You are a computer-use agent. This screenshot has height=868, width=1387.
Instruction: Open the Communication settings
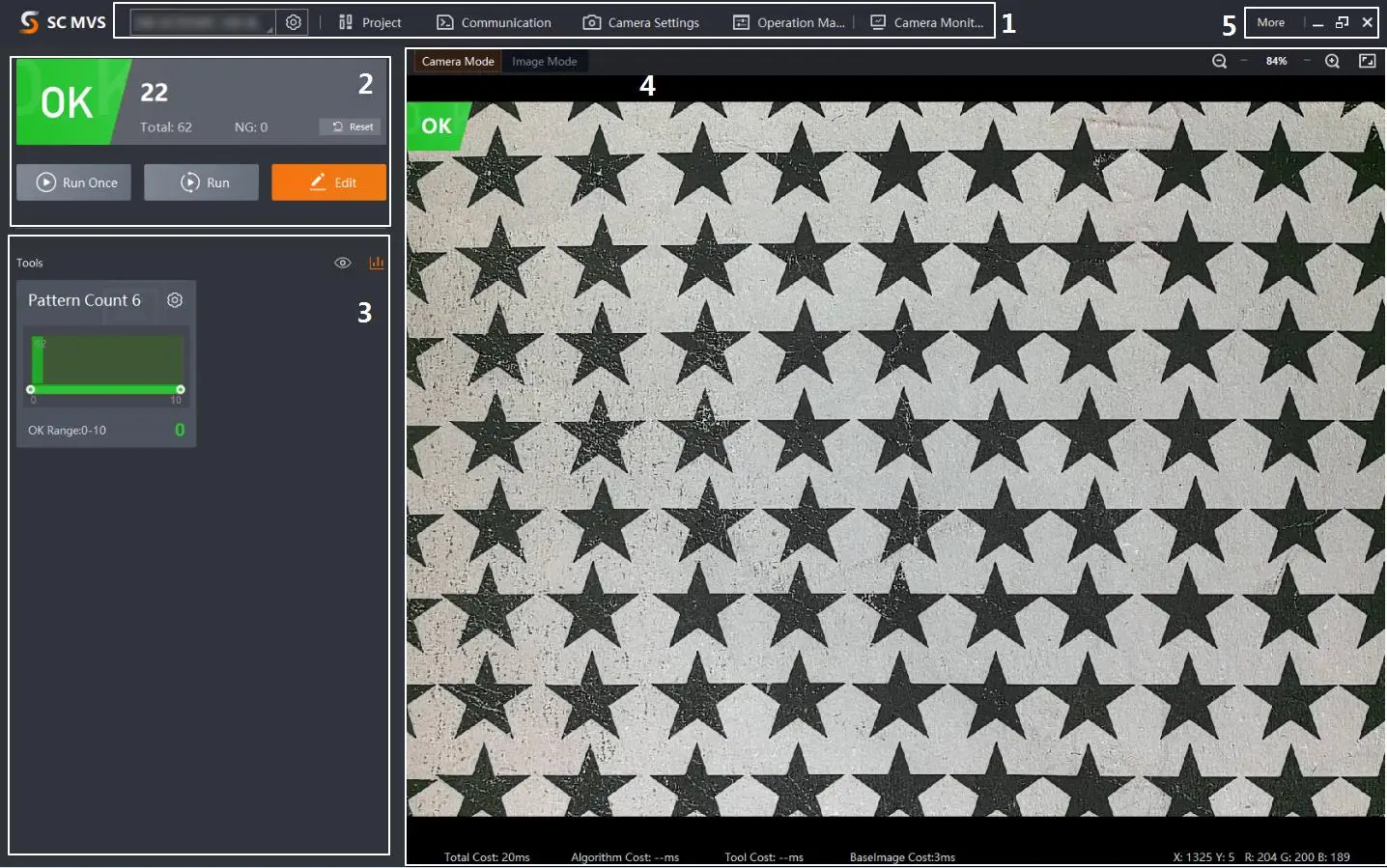494,22
